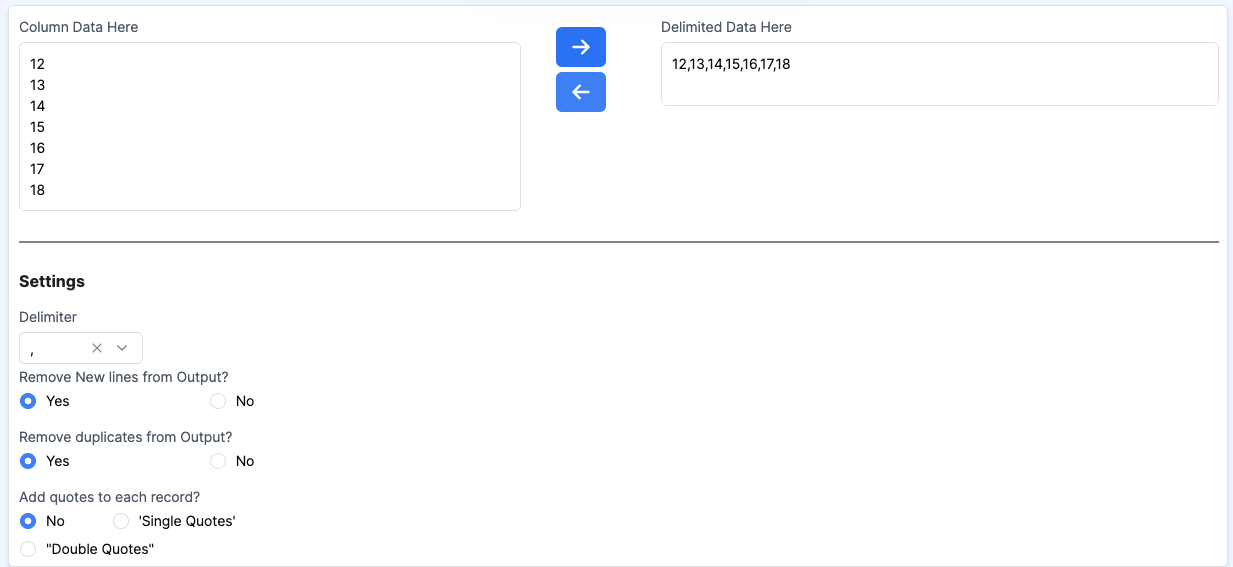Clear the delimiter selection with X icon
1233x567 pixels.
97,348
